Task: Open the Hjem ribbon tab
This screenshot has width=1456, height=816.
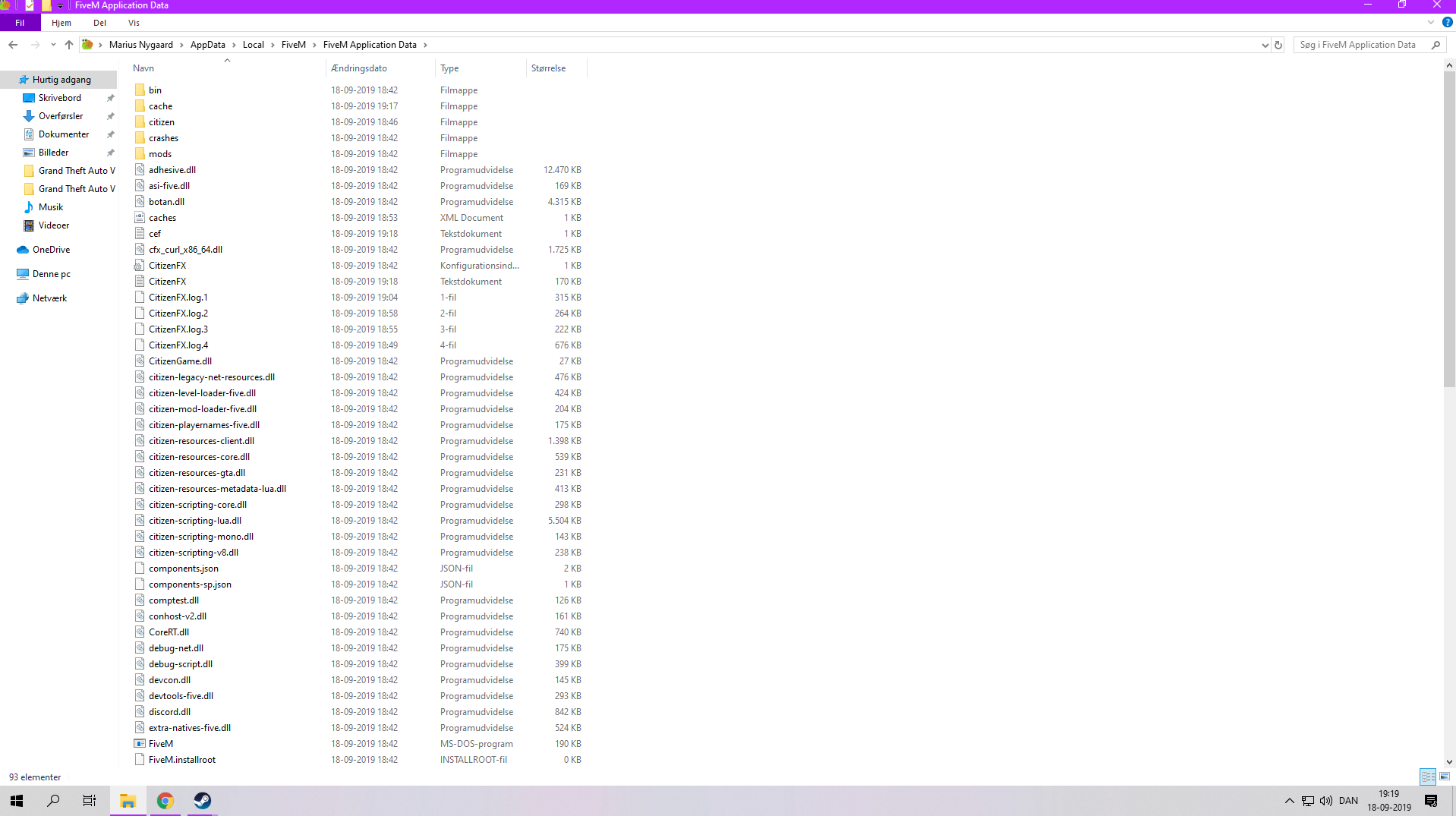Action: click(61, 23)
